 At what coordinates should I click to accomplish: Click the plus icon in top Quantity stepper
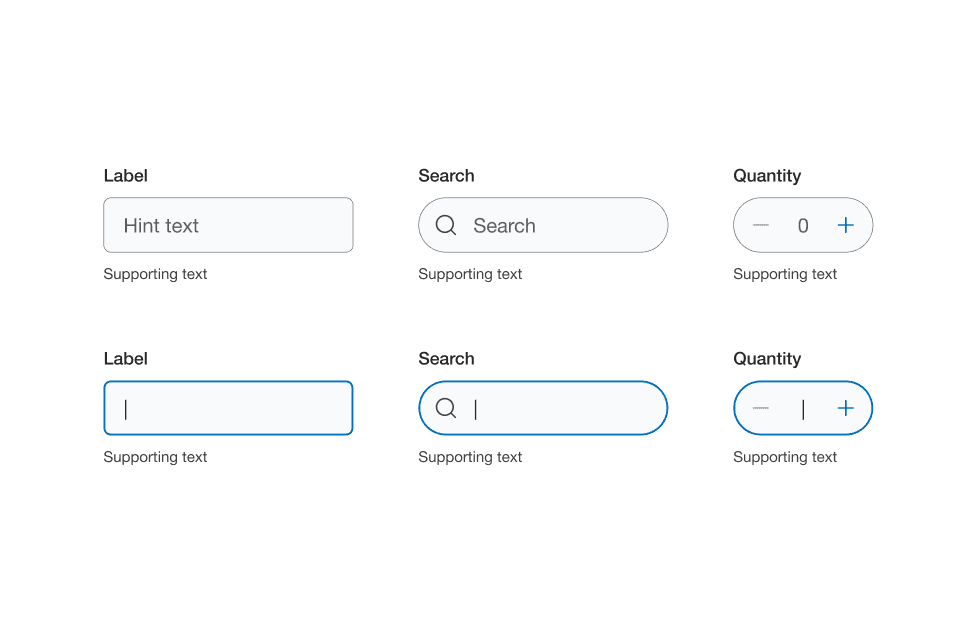845,225
